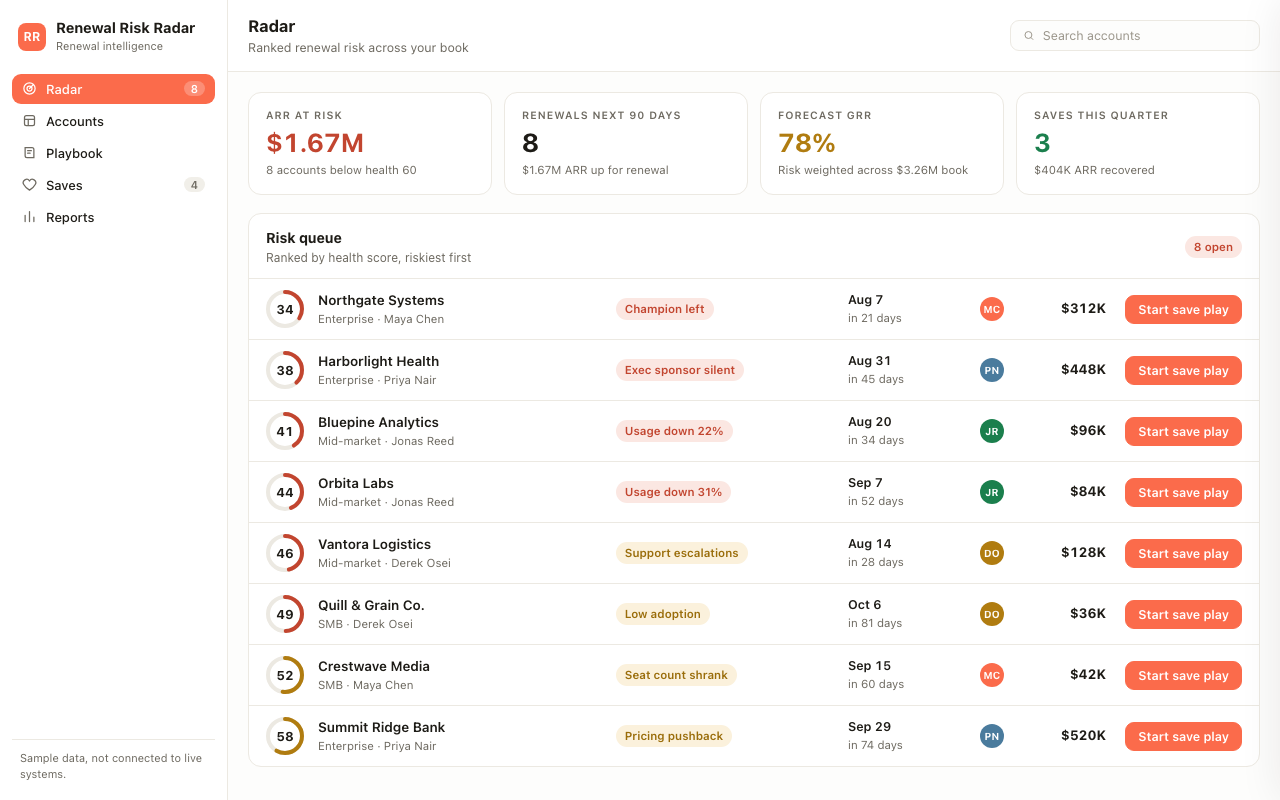The height and width of the screenshot is (800, 1280).
Task: Click the DO avatar on Vantora Logistics row
Action: (x=992, y=553)
